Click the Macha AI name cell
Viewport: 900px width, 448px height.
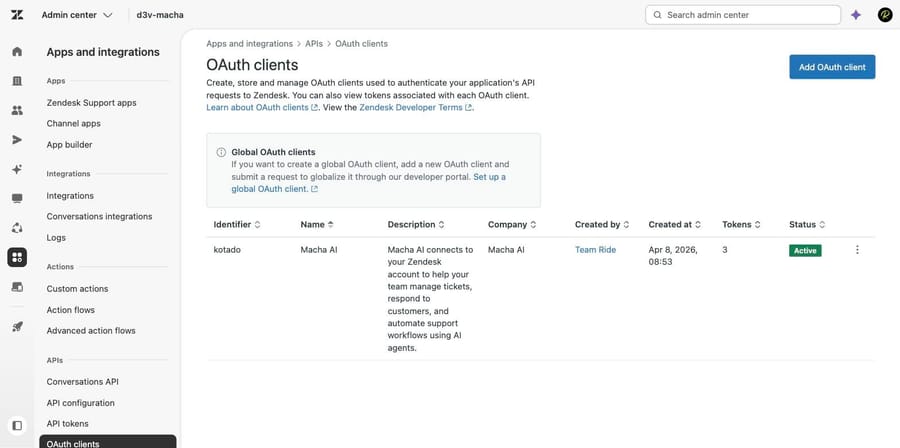coord(319,250)
